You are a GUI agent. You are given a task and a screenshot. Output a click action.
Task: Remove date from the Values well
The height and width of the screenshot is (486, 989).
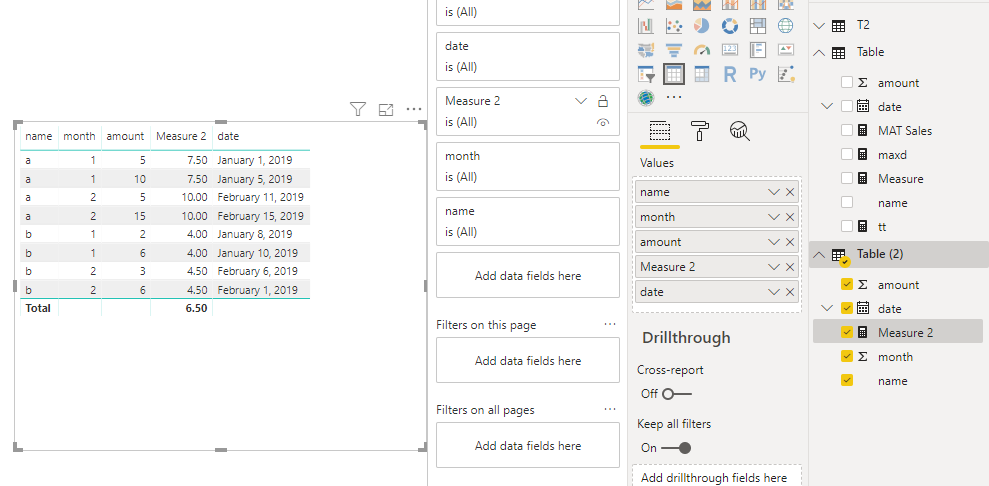tap(790, 292)
